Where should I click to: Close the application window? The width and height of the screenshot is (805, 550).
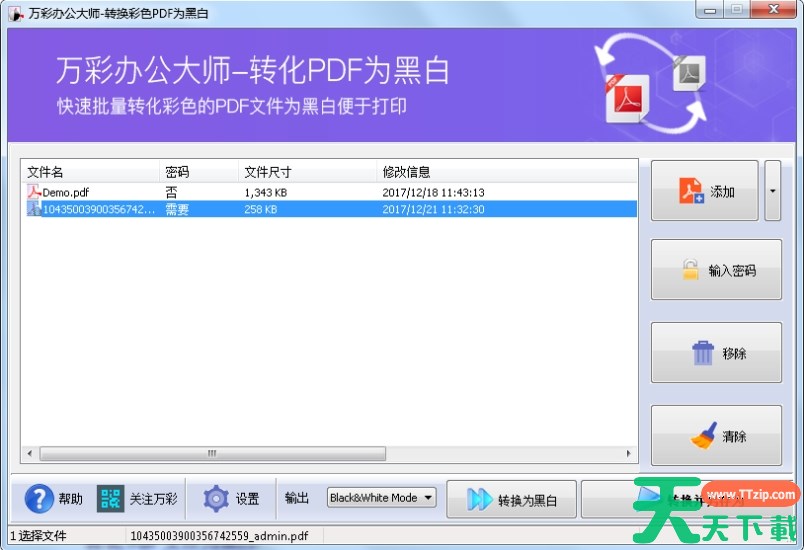click(774, 9)
